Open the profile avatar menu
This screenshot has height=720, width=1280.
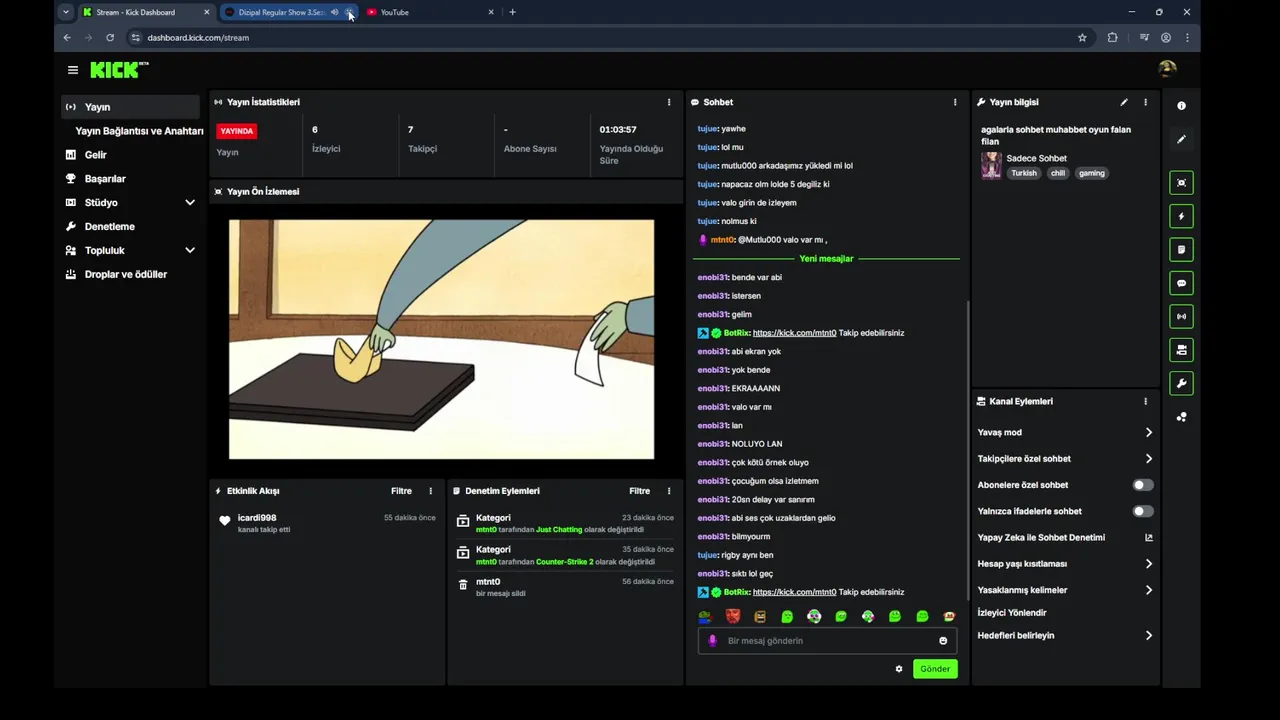[x=1167, y=68]
